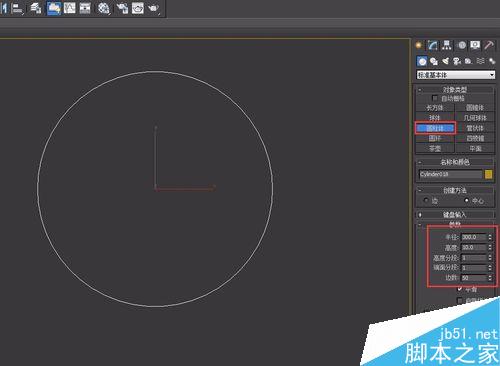Image resolution: width=500 pixels, height=366 pixels.
Task: Open the Curve Editor icon
Action: (x=70, y=8)
